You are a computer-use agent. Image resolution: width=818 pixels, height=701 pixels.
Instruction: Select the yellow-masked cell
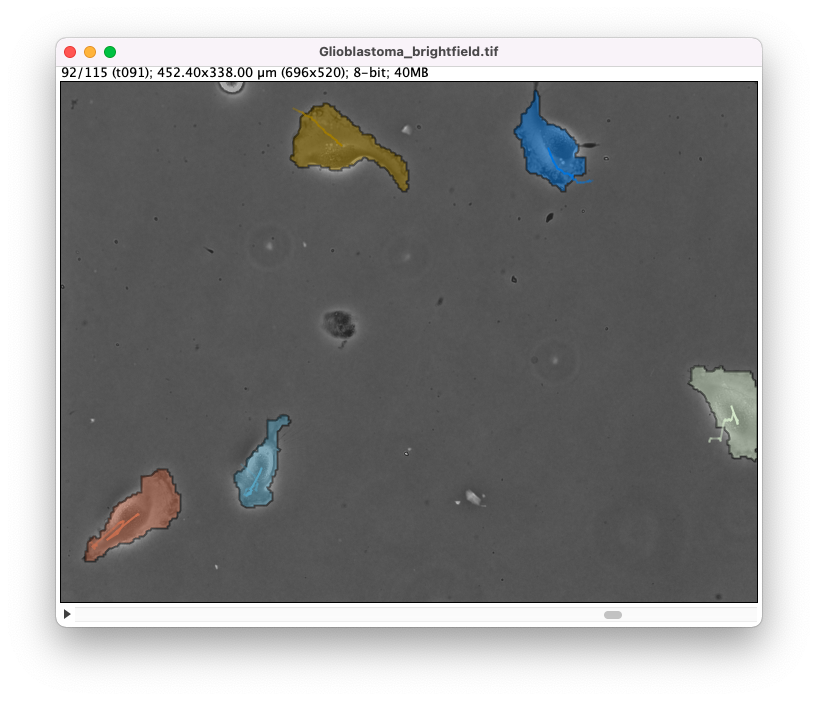point(335,142)
